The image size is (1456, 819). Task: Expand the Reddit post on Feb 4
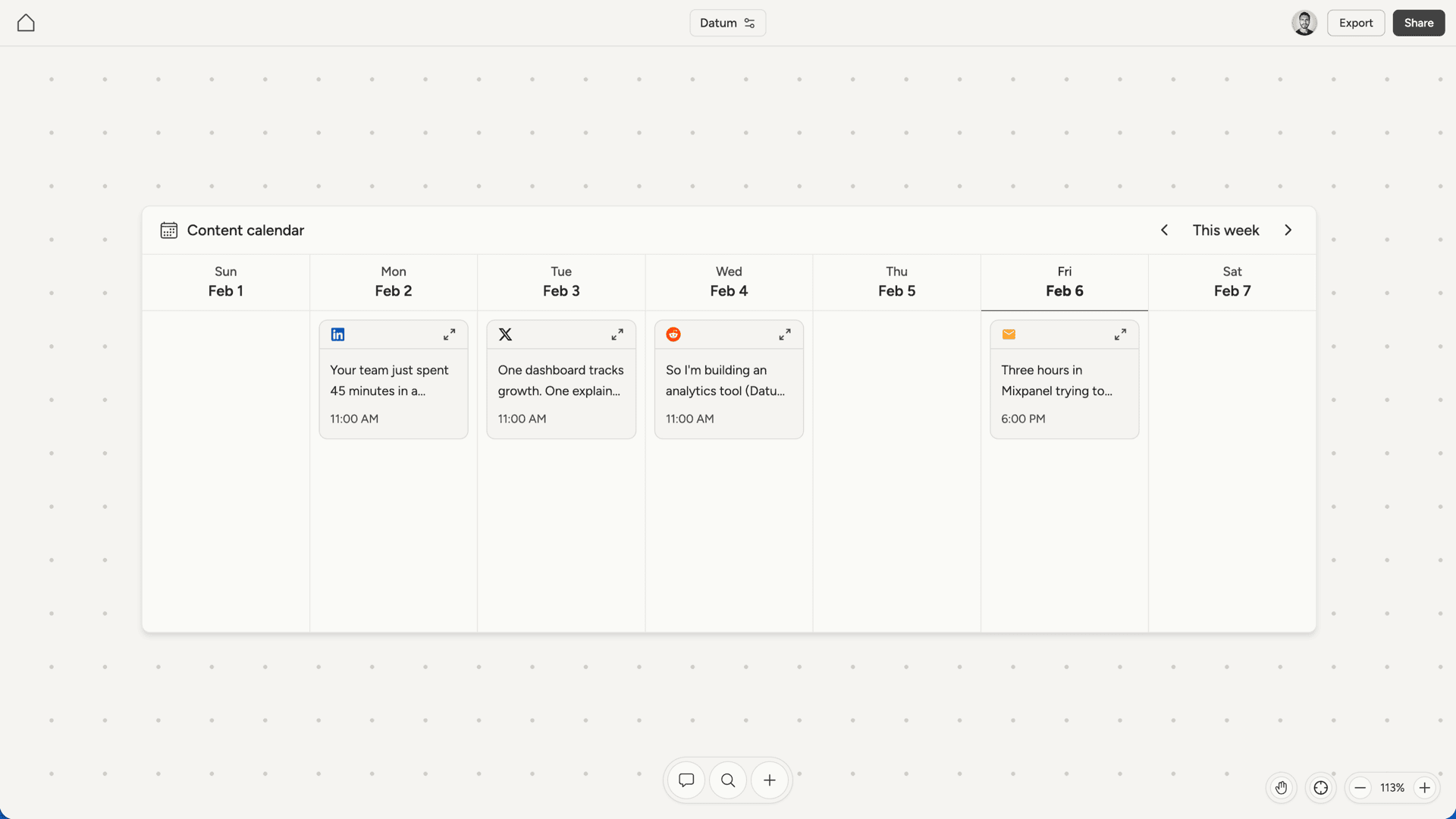(x=785, y=334)
